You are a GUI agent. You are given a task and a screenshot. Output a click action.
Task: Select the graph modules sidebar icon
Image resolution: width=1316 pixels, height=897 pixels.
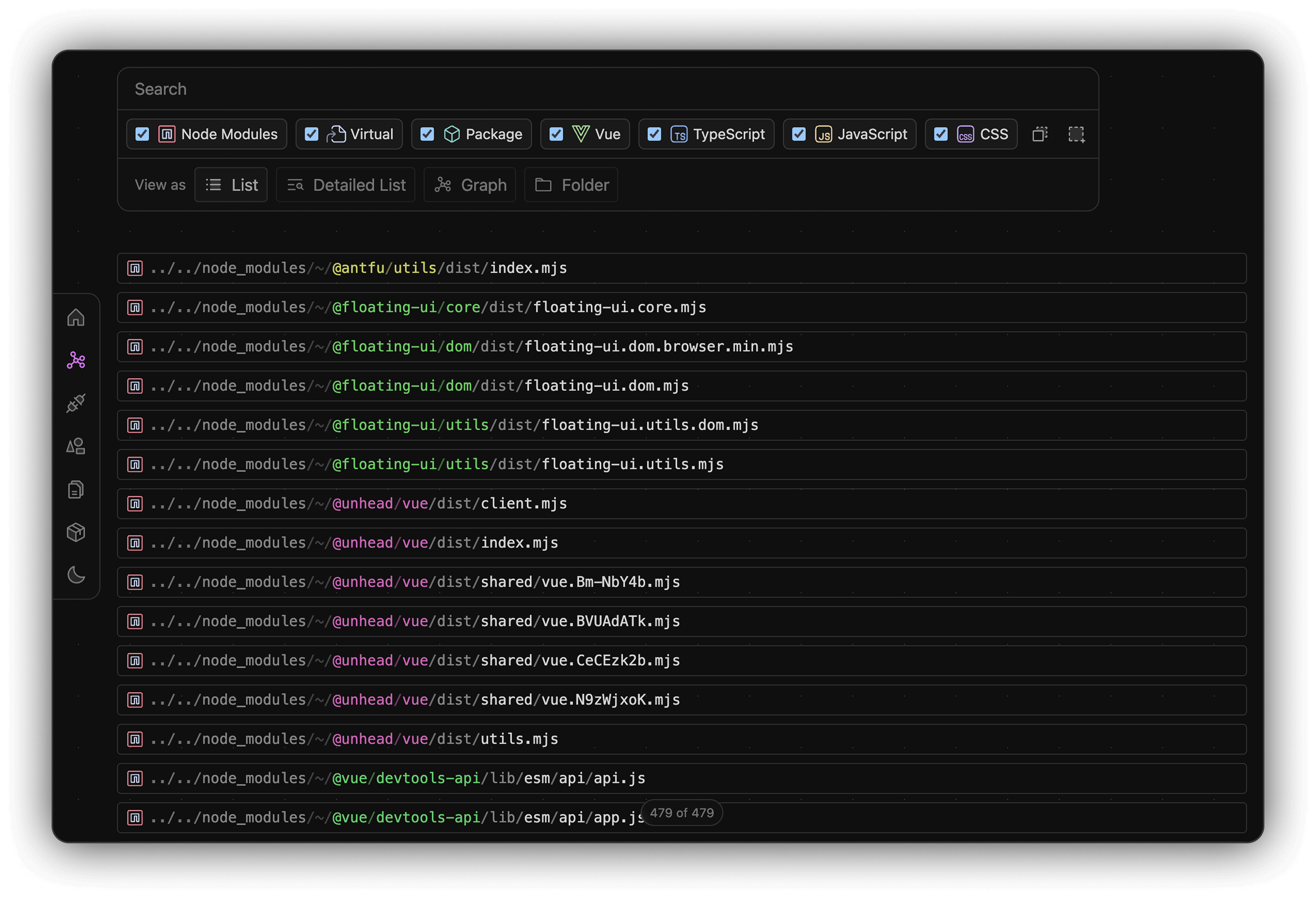click(76, 360)
